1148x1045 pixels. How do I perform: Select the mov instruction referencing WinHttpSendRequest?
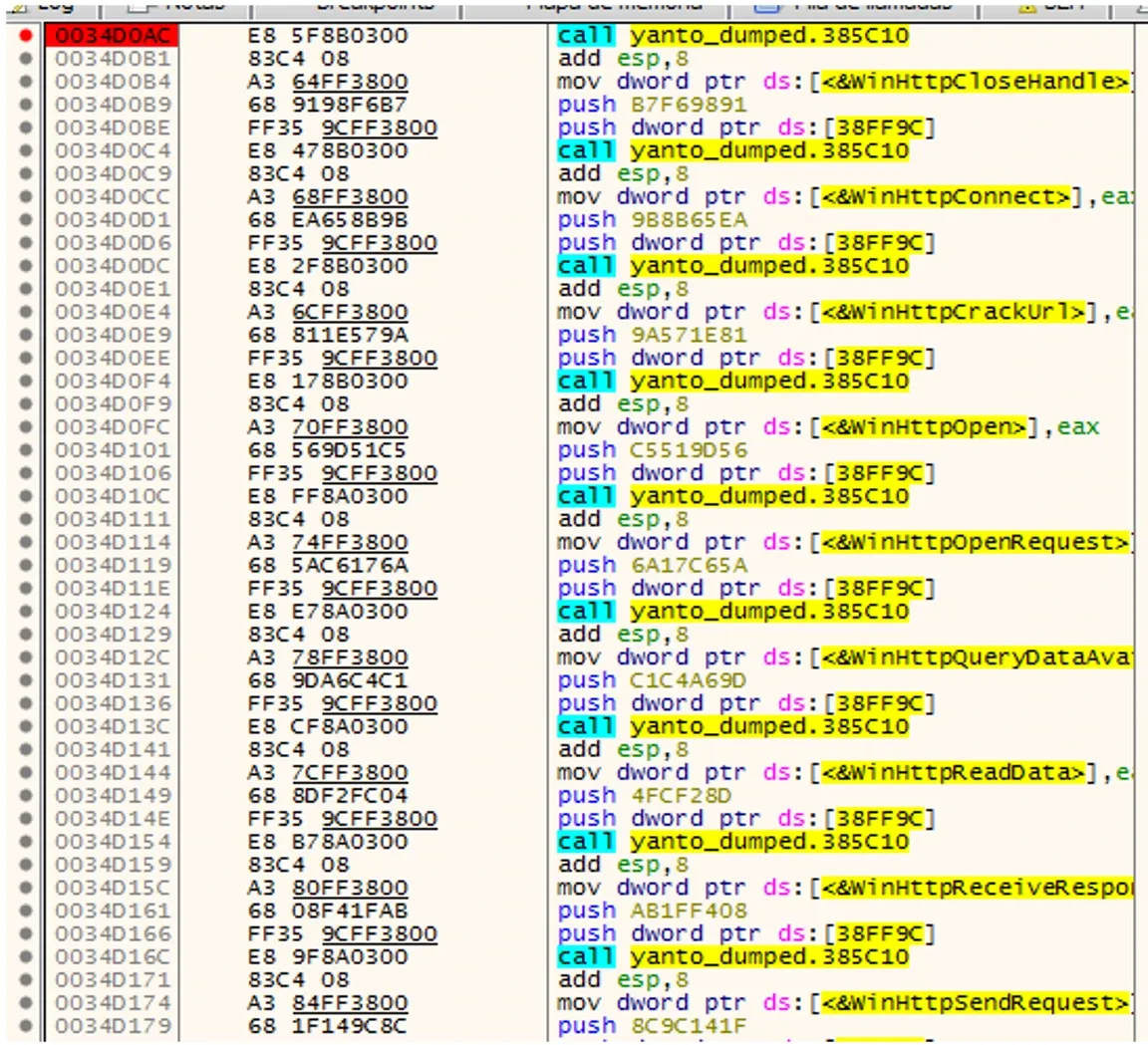tap(844, 1003)
